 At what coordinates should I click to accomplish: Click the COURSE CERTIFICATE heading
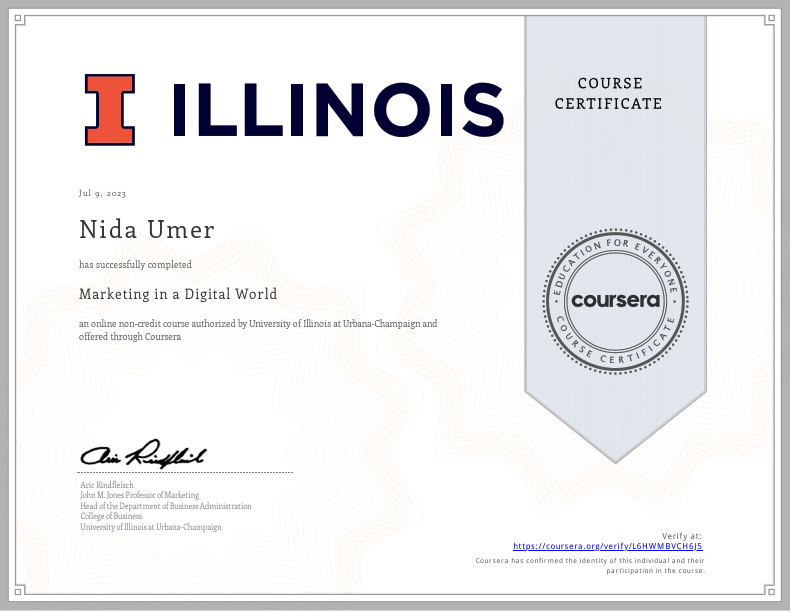609,93
